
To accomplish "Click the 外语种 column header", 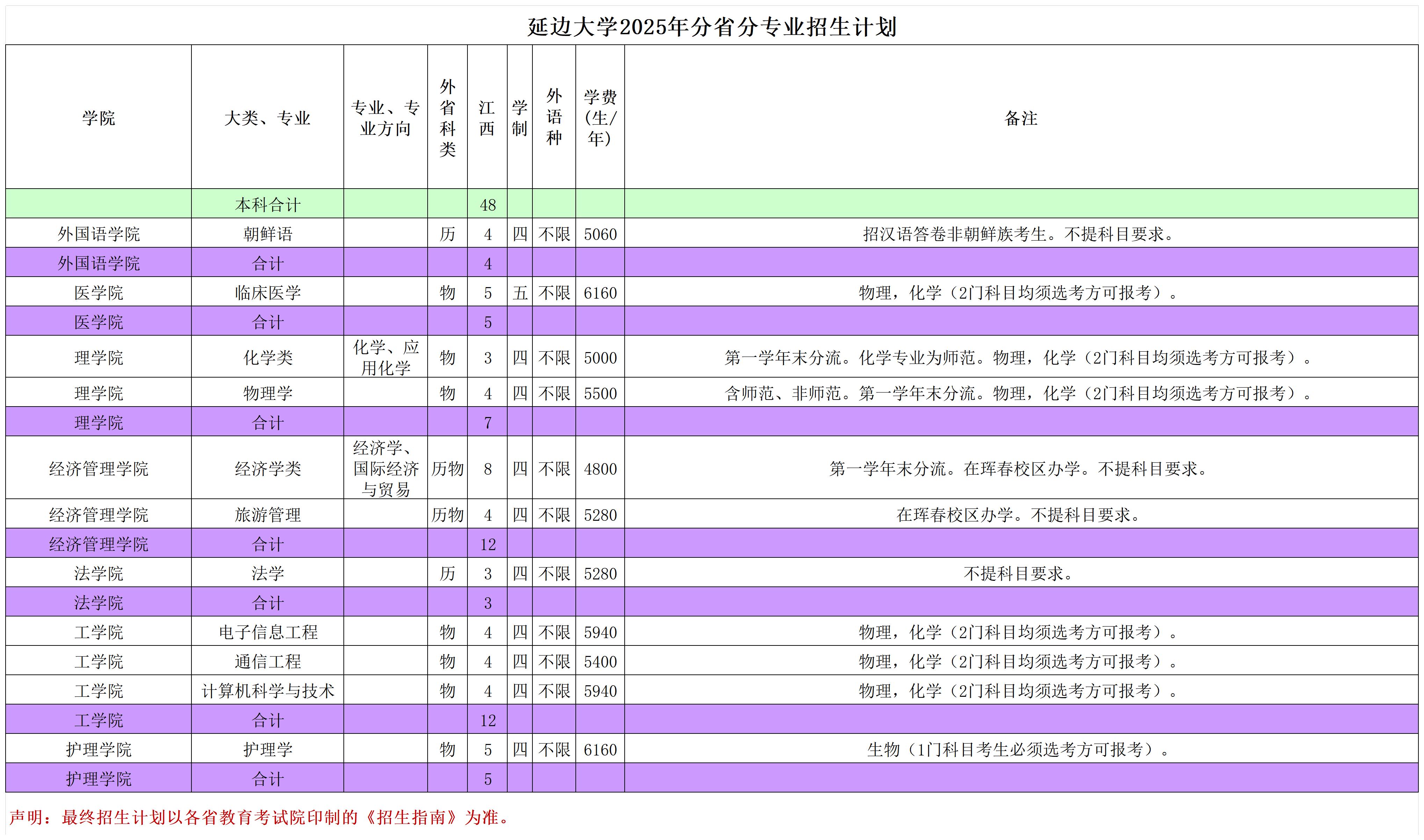I will [554, 117].
